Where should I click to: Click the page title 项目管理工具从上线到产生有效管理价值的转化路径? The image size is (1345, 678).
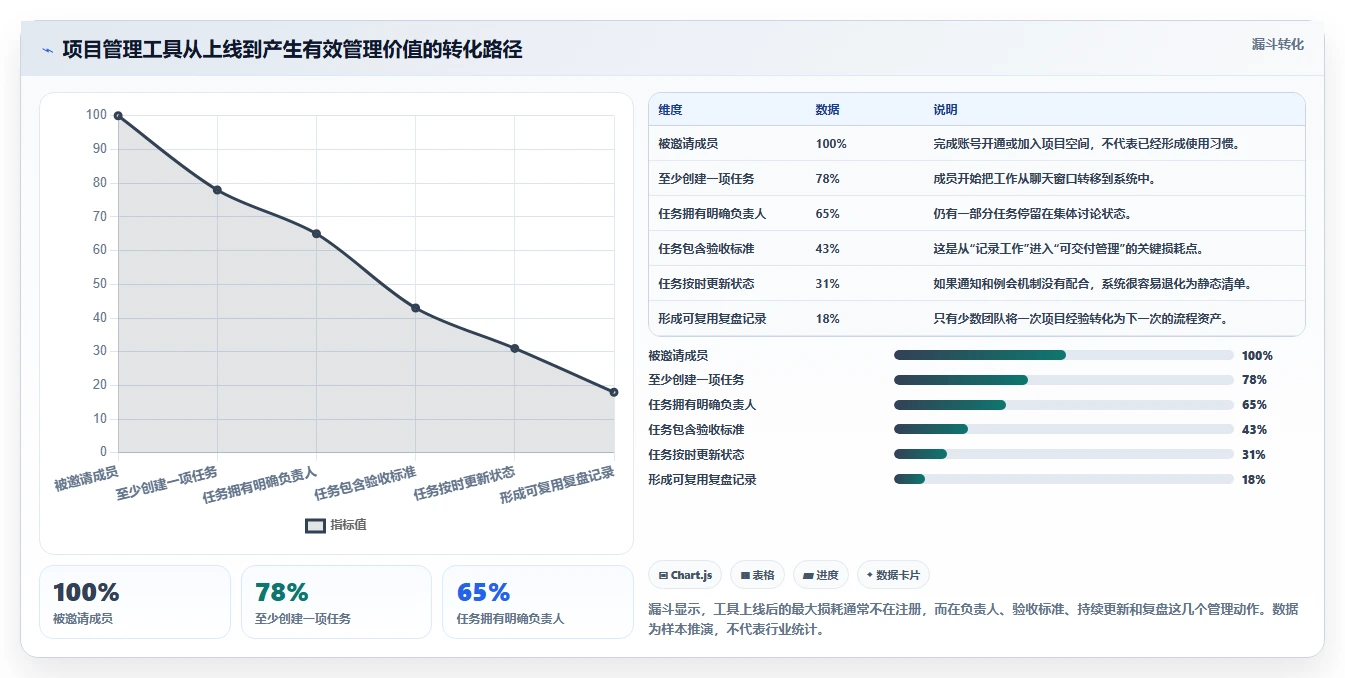point(292,50)
